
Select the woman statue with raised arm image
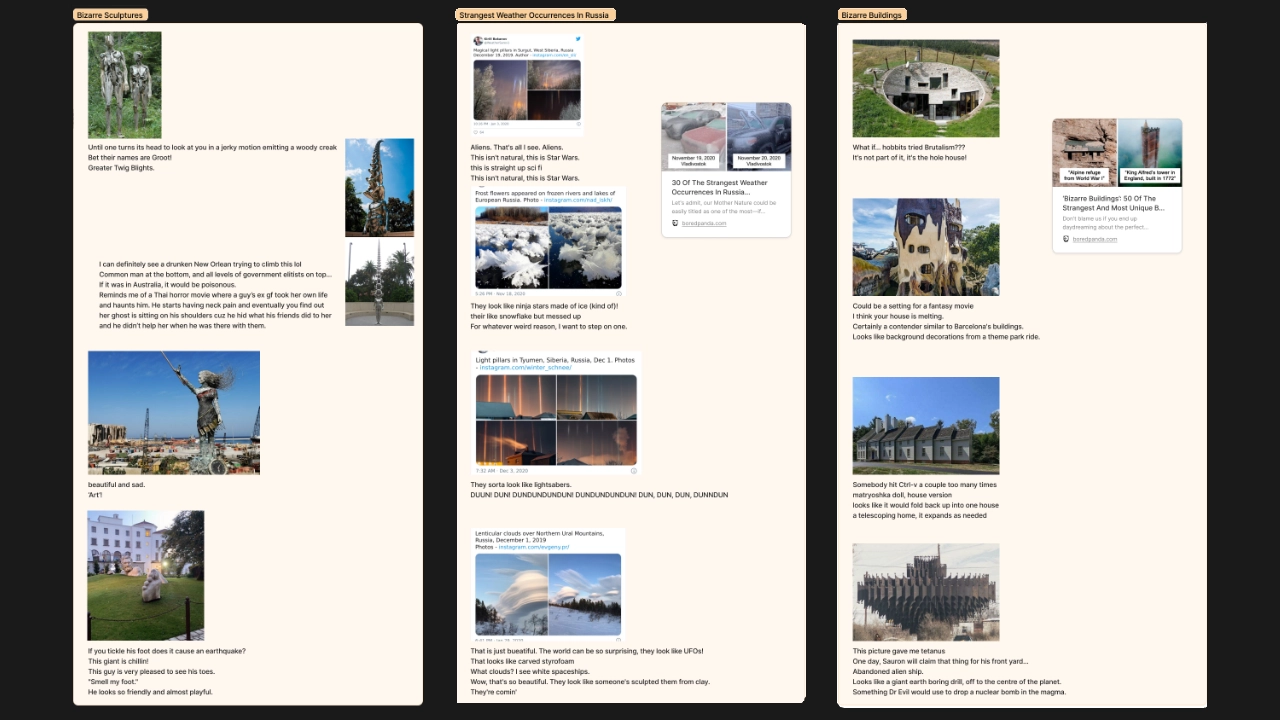(174, 412)
